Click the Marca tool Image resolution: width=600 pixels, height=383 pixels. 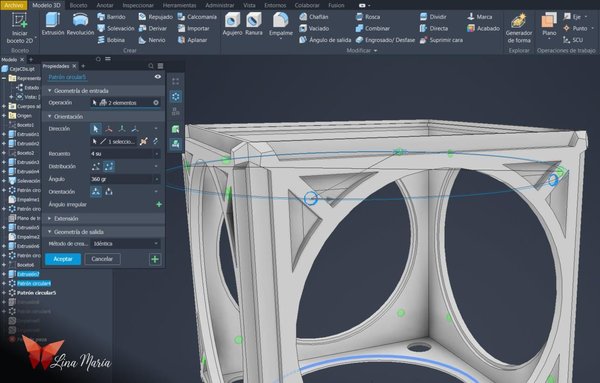click(480, 17)
